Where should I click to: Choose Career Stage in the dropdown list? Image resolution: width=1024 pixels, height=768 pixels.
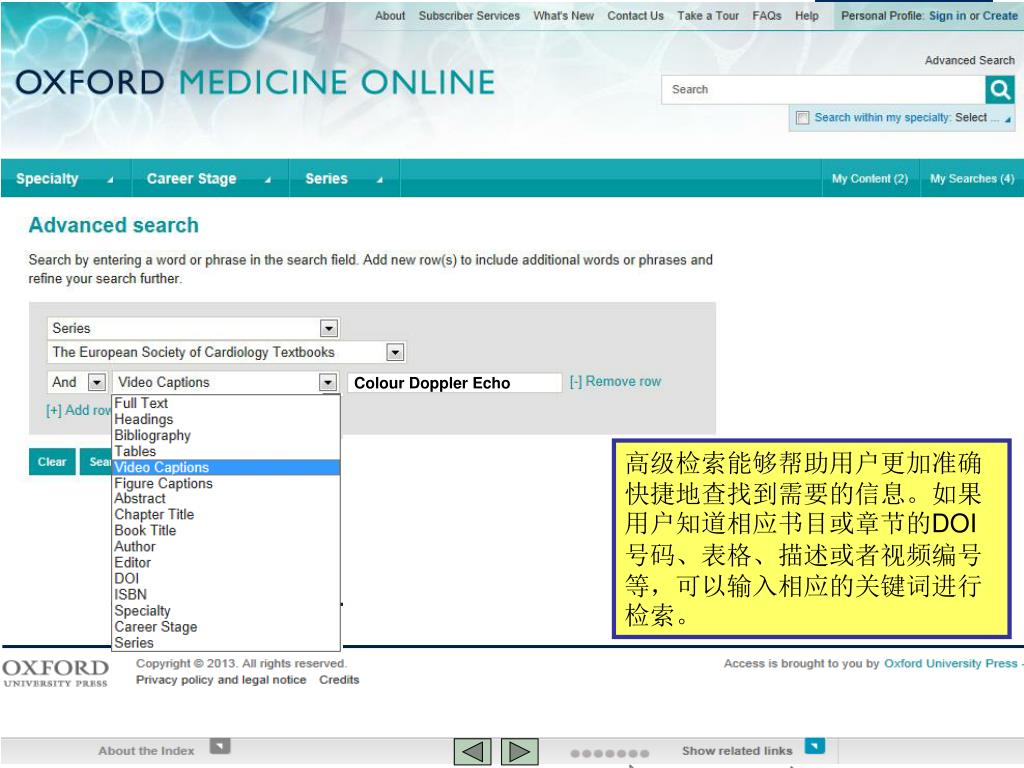click(x=226, y=627)
